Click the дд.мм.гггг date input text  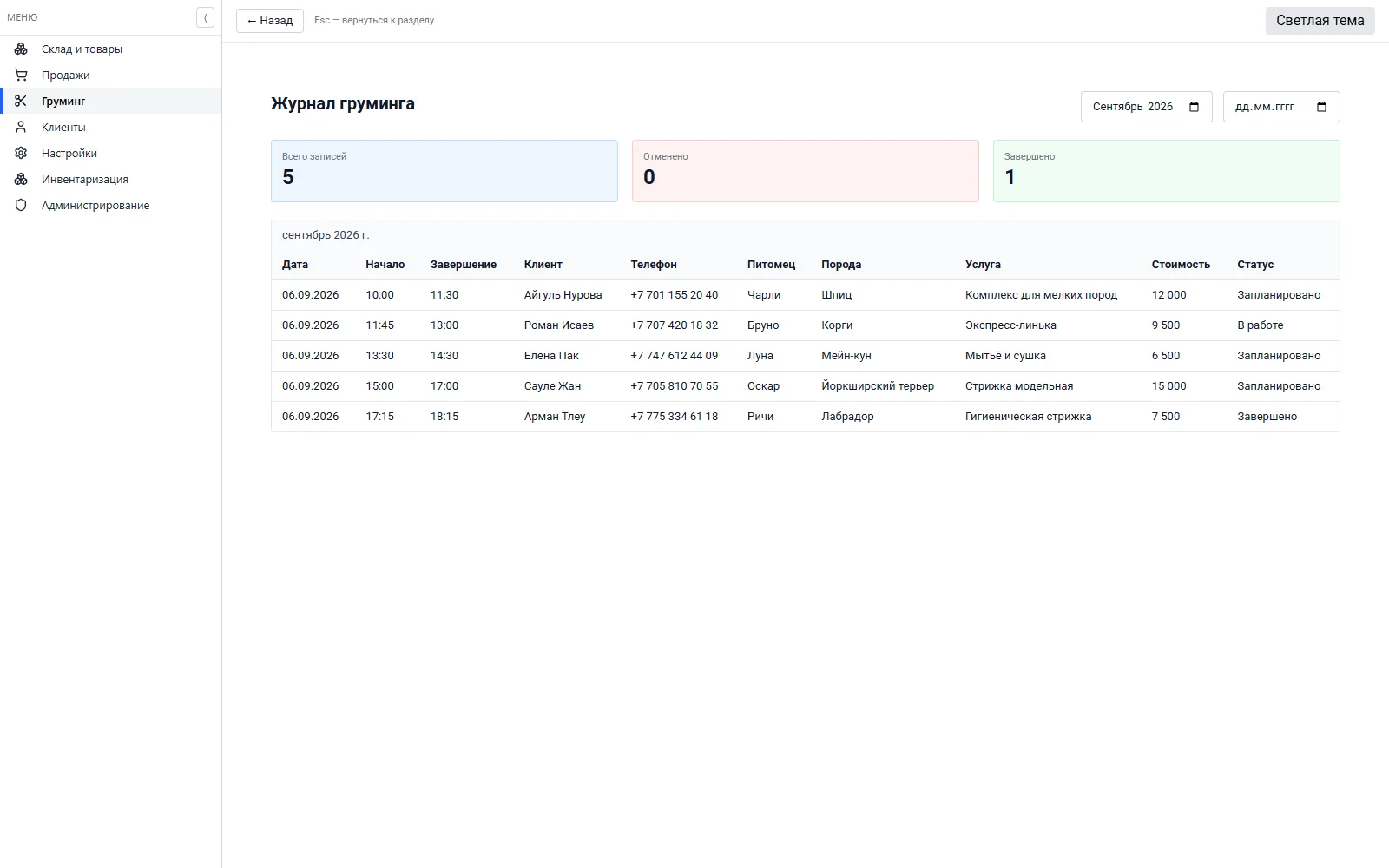pyautogui.click(x=1264, y=107)
